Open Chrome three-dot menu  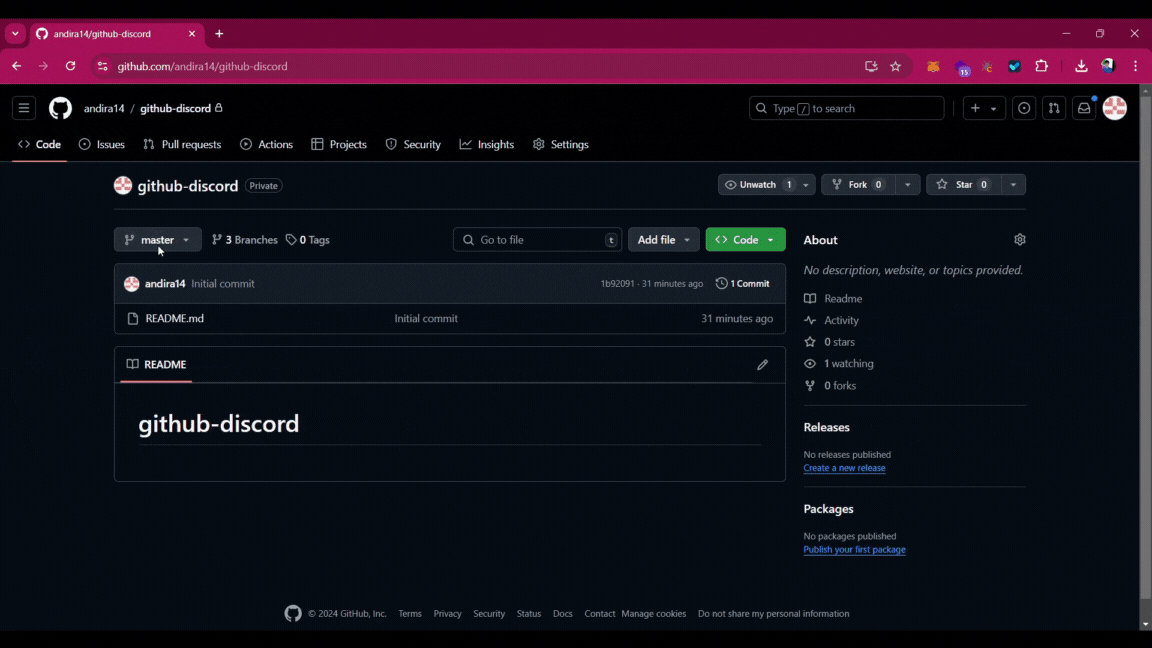(x=1135, y=66)
